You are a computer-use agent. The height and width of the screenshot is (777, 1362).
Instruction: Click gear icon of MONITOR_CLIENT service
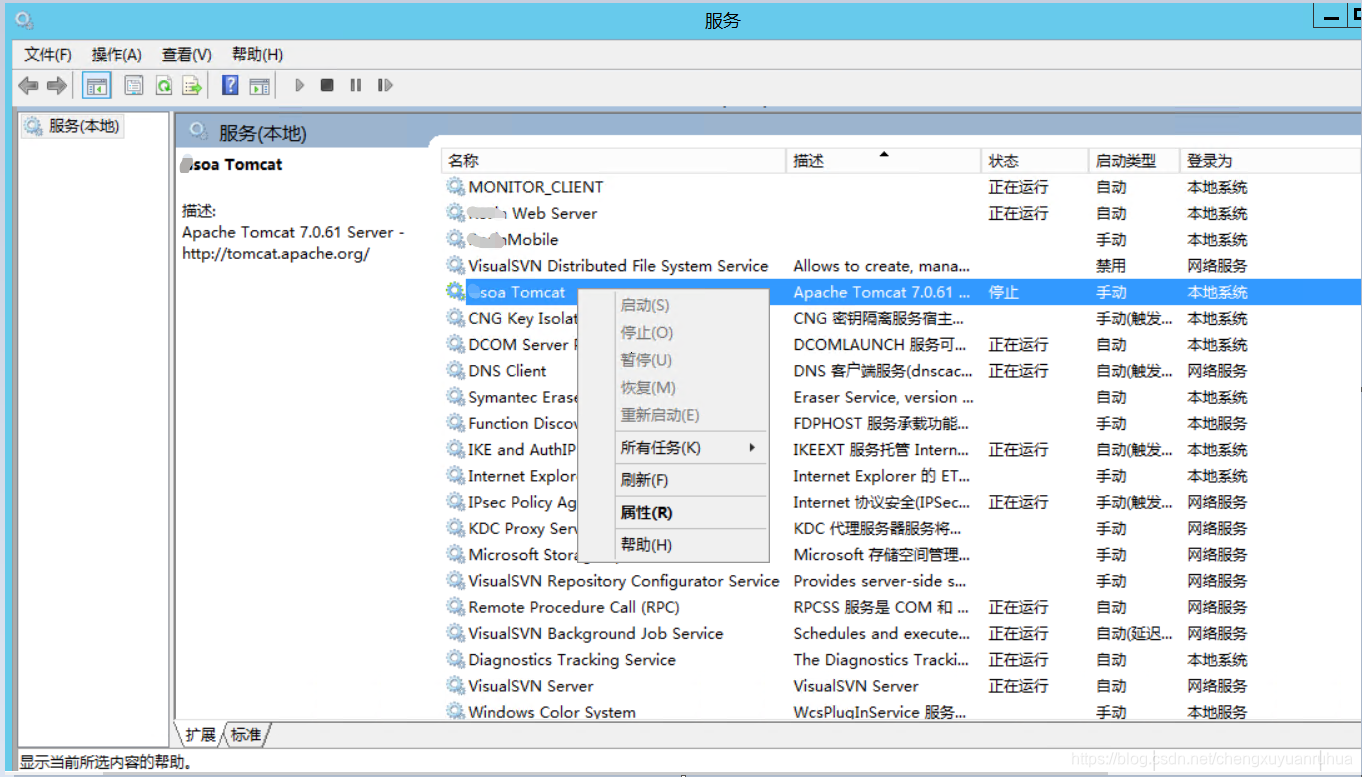456,187
